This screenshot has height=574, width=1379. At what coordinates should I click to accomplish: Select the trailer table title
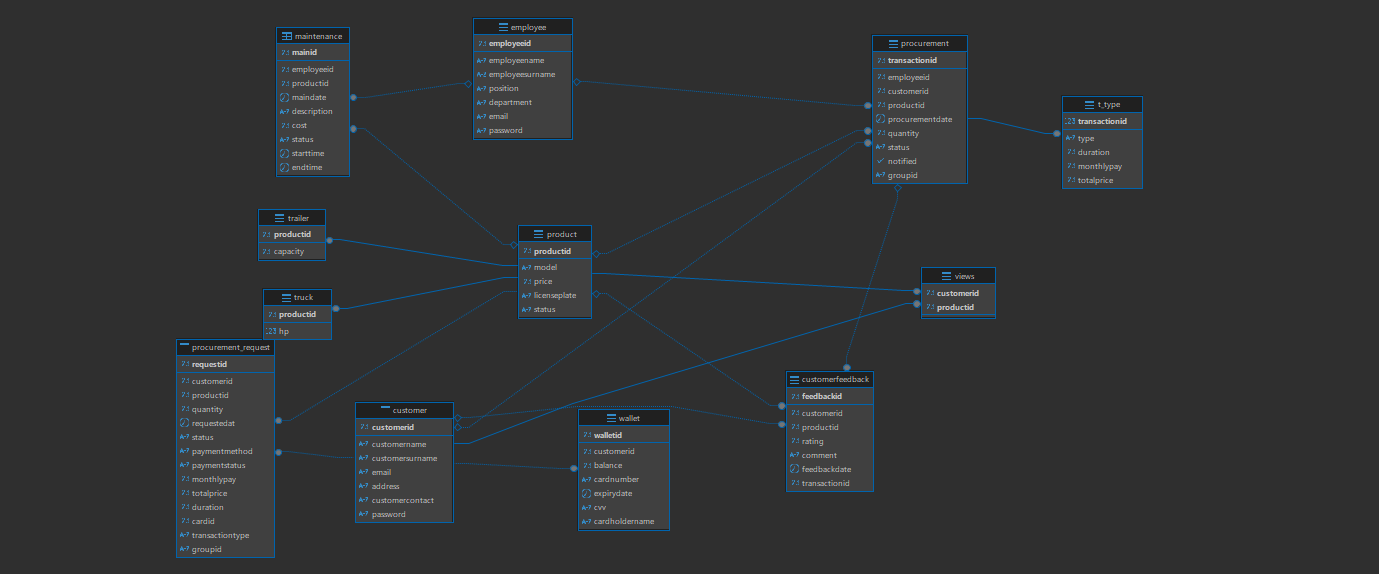(x=298, y=218)
